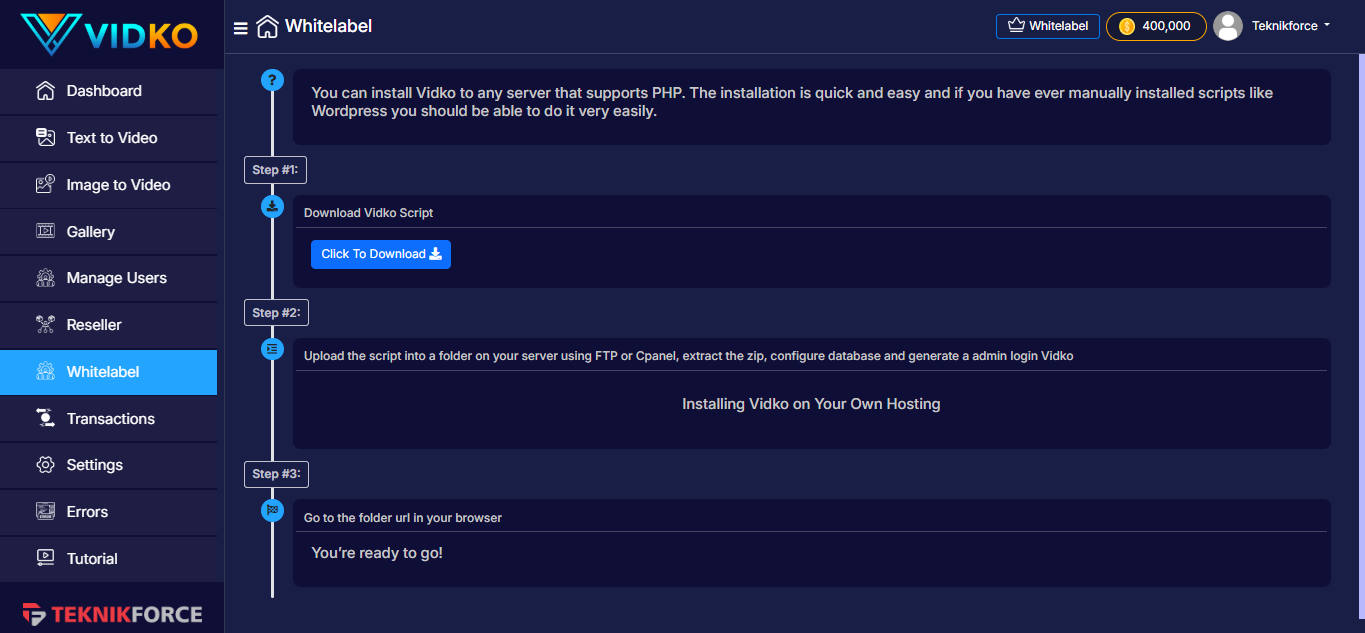Click the Teknikforce footer logo

(112, 614)
